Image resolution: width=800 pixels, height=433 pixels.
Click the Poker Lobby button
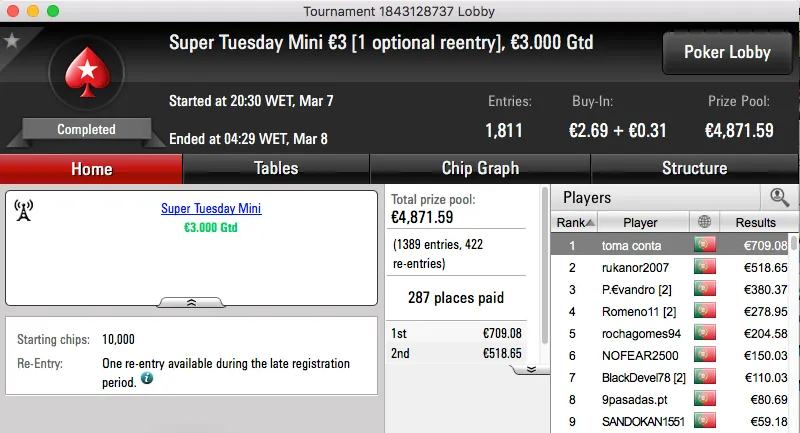pos(726,53)
